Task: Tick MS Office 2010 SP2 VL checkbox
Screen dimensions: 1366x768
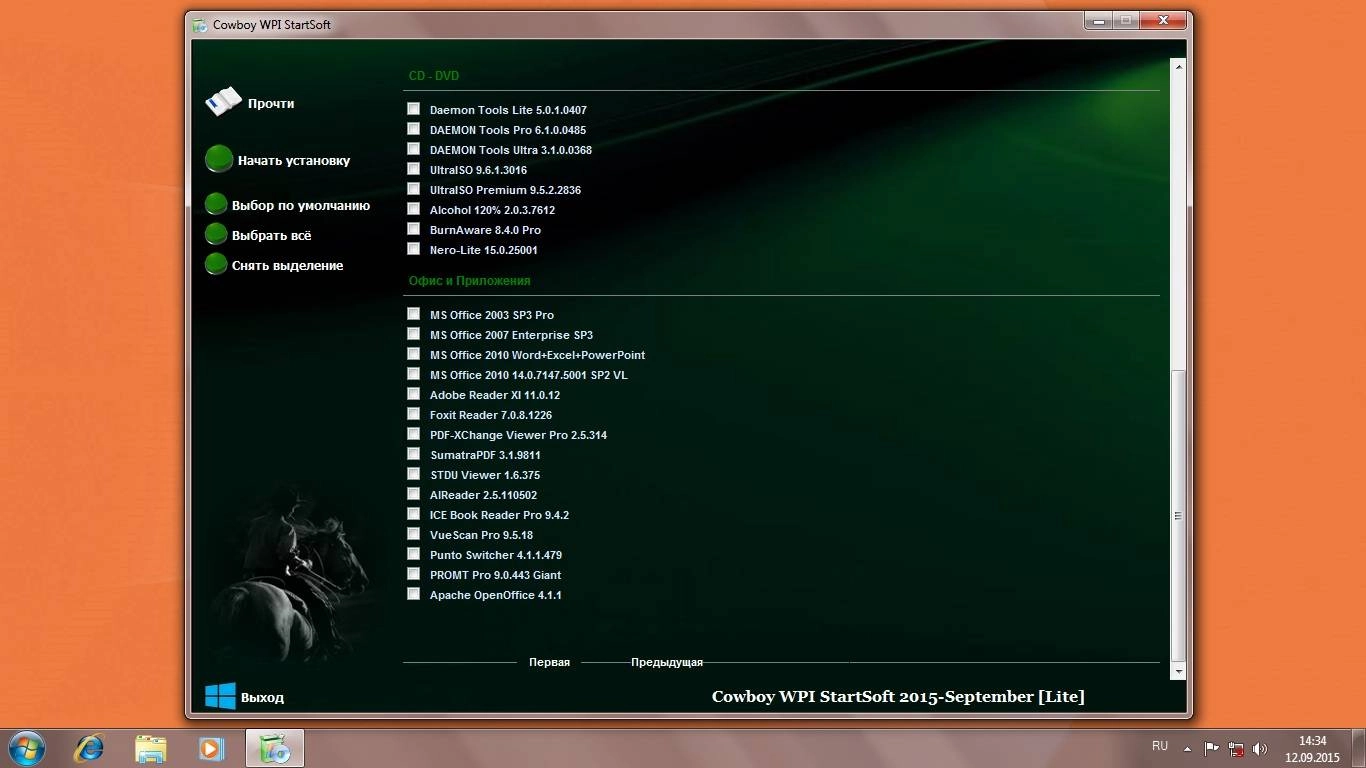Action: [413, 374]
